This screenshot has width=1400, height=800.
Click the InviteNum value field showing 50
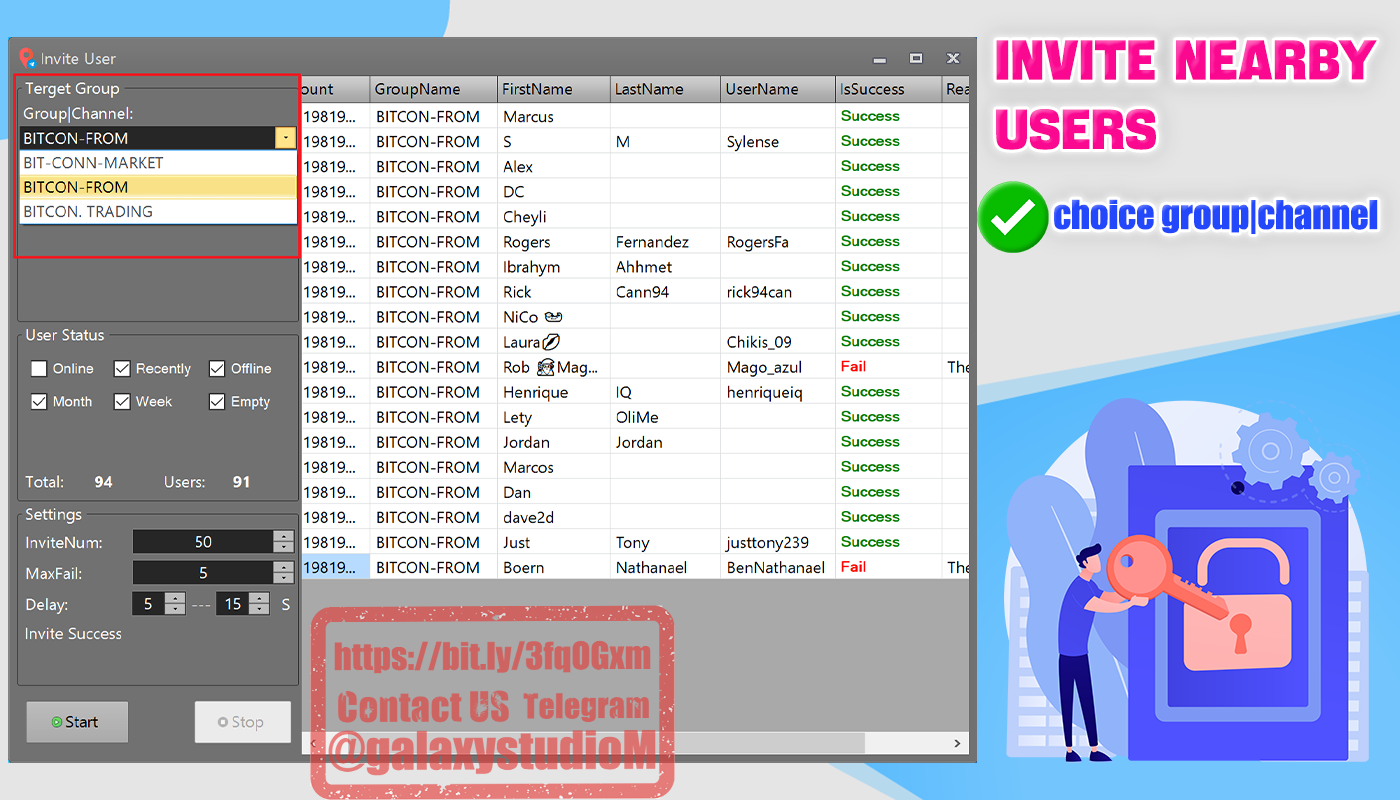pos(205,540)
